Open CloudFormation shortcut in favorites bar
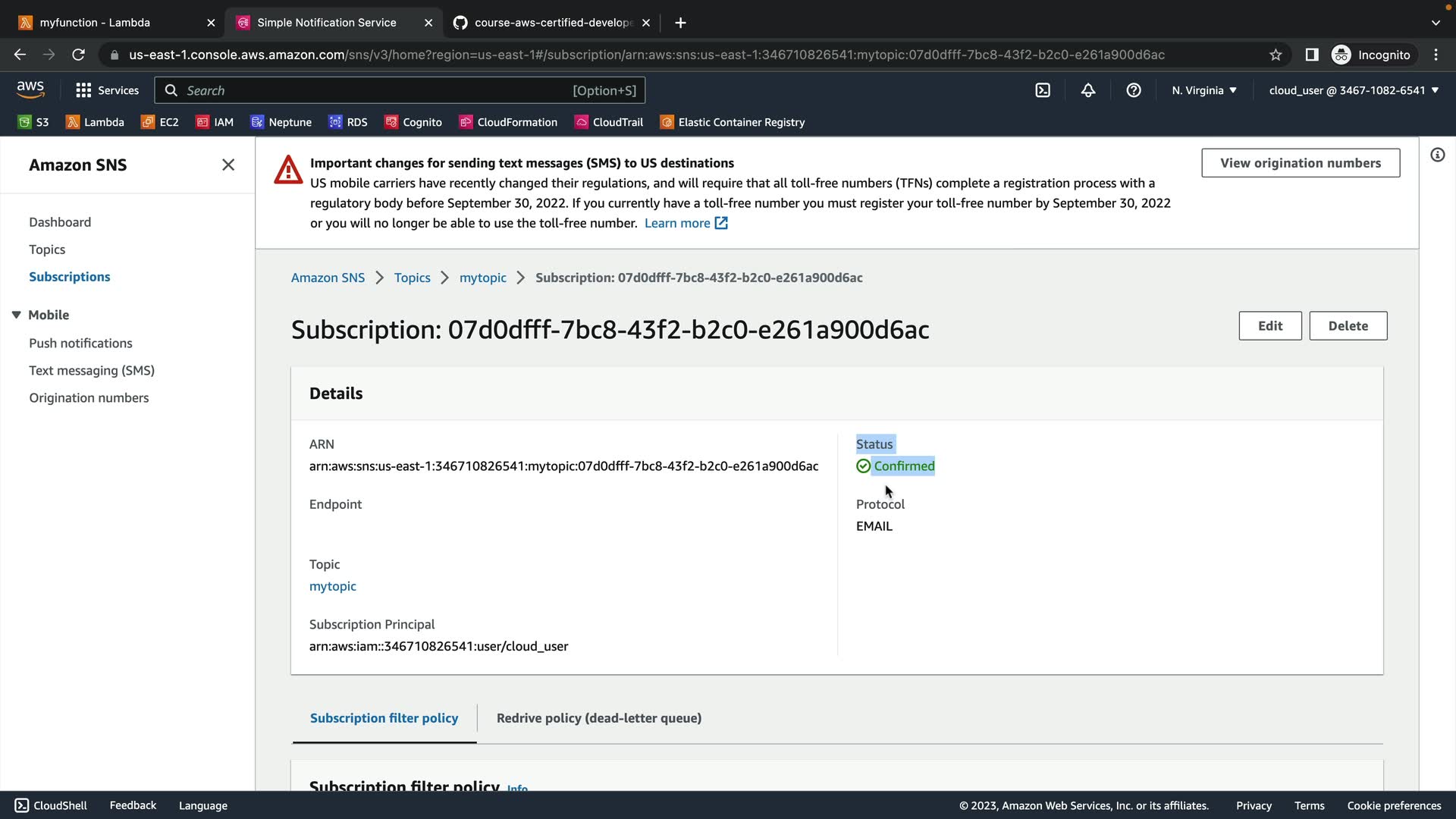1456x819 pixels. click(508, 122)
